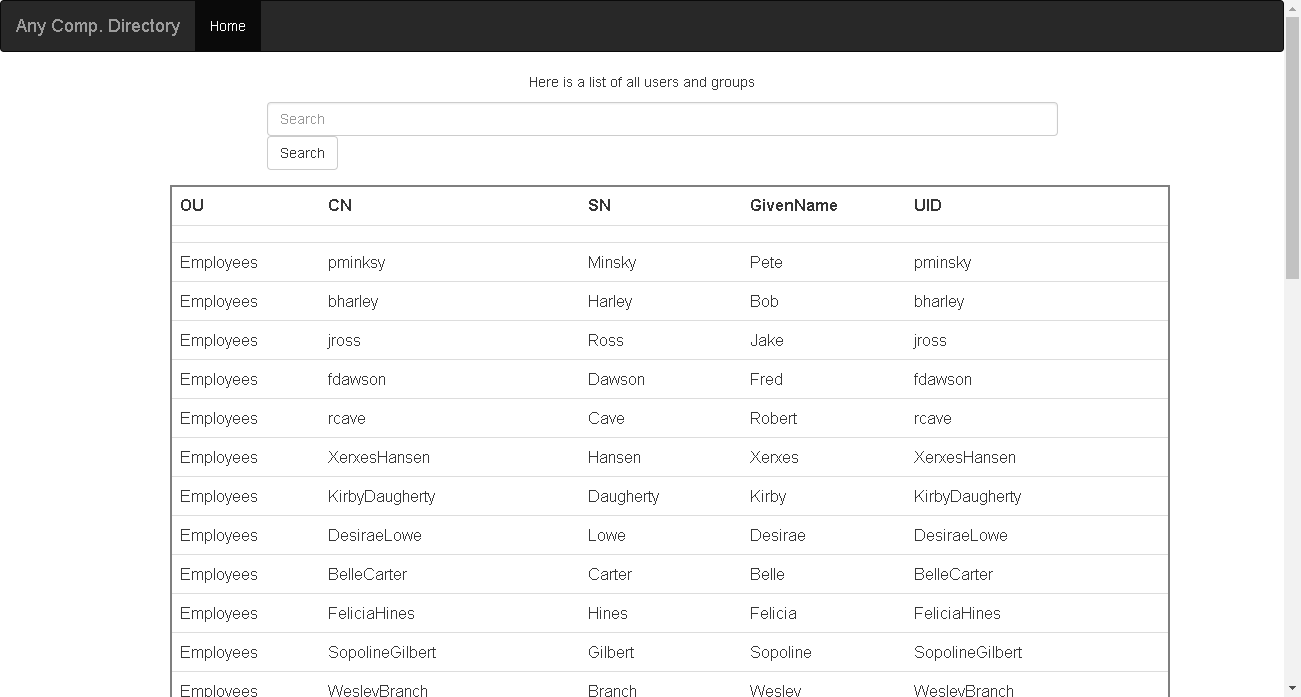Screen dimensions: 1301x697
Task: Select the vertical page scrollbar thumb
Action: point(1292,148)
